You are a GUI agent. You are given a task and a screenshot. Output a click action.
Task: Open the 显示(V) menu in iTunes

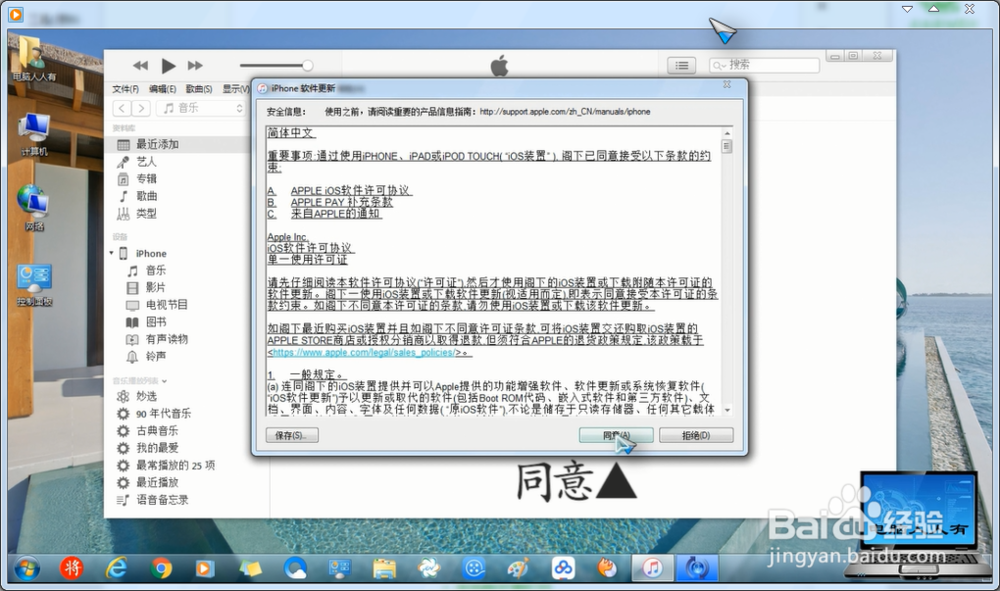coord(235,89)
